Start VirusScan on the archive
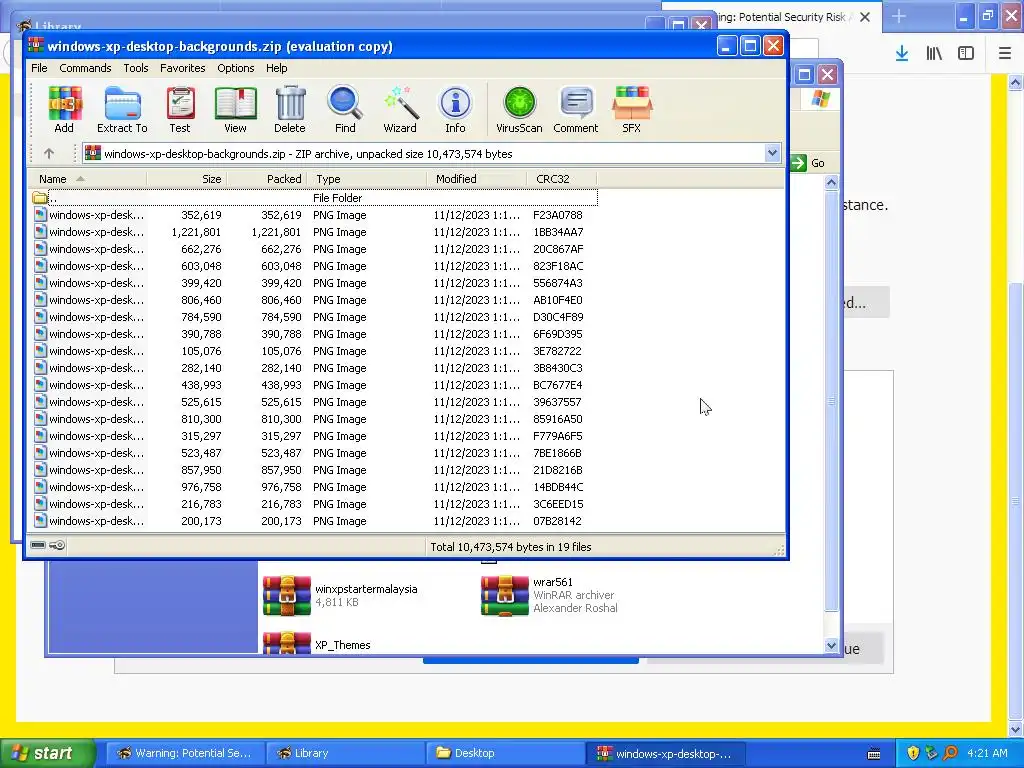The height and width of the screenshot is (768, 1024). 519,109
